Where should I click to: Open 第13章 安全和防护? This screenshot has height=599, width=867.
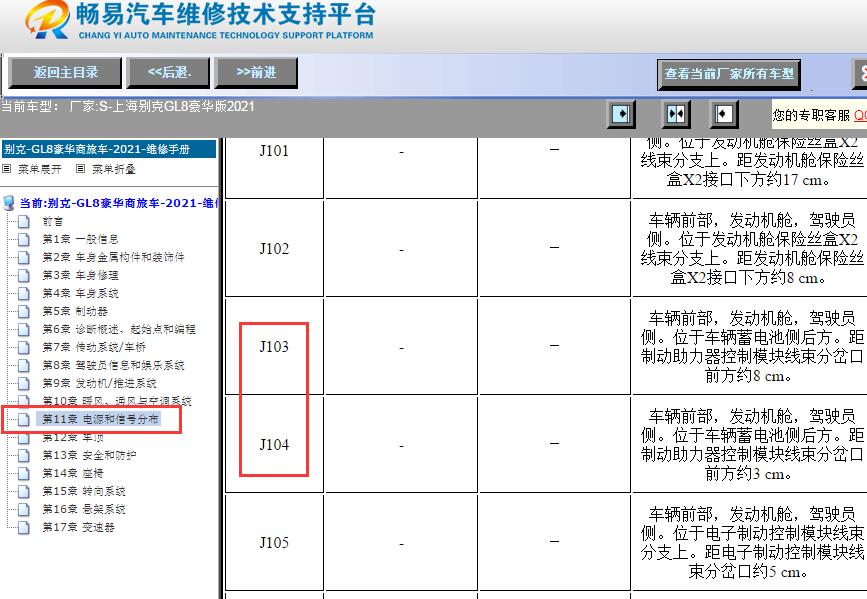[x=90, y=455]
